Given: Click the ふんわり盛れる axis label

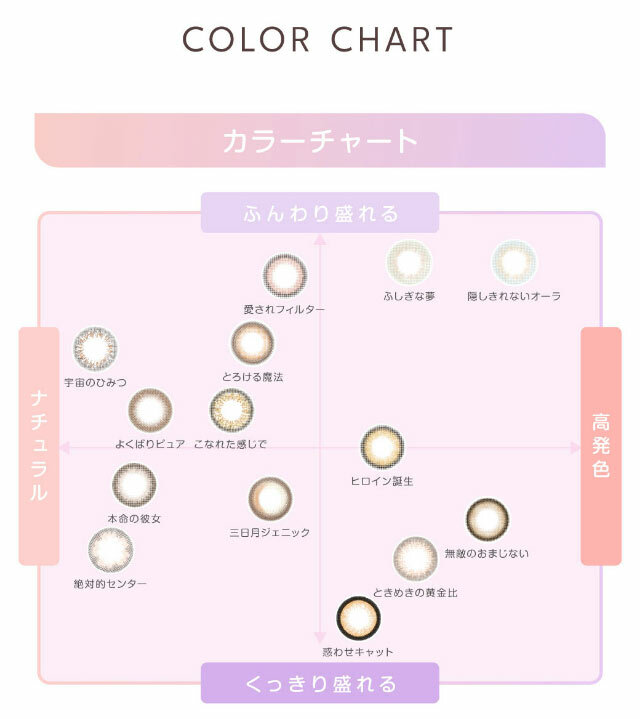Looking at the screenshot, I should pyautogui.click(x=320, y=213).
